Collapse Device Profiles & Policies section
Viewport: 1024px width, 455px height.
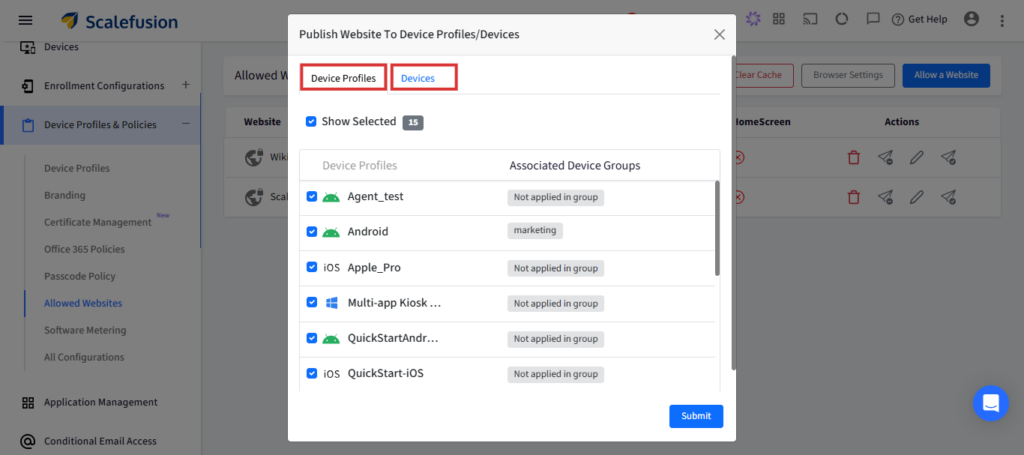tap(185, 124)
